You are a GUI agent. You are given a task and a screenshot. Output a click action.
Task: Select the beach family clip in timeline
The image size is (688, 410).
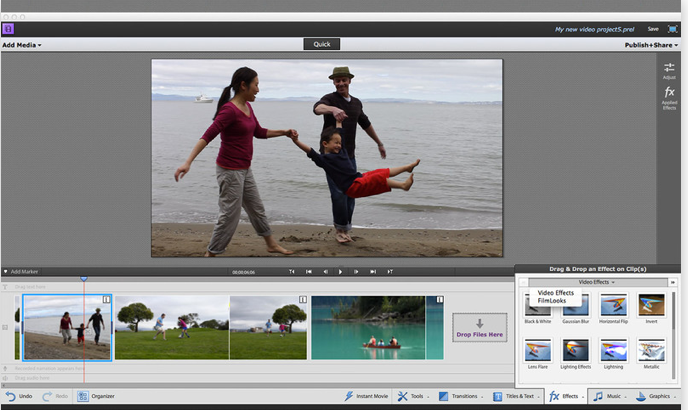(67, 327)
